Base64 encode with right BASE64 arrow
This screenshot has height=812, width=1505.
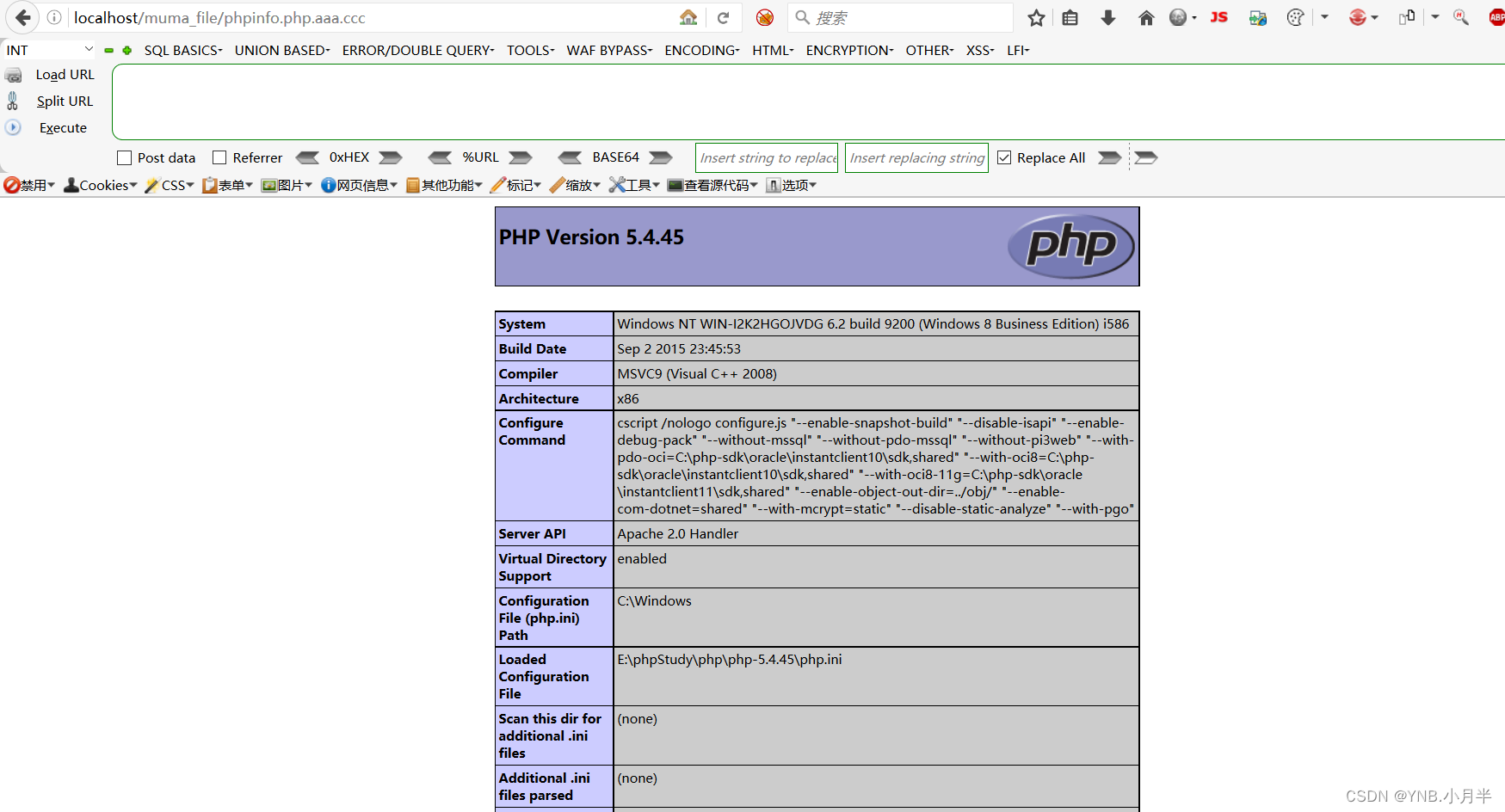[x=661, y=157]
